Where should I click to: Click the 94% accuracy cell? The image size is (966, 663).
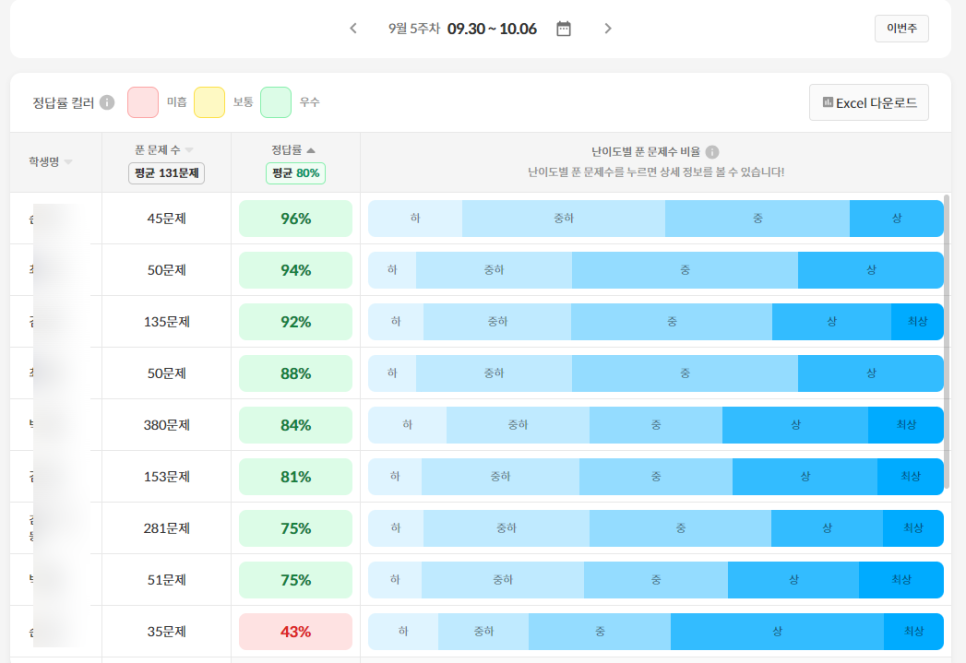296,270
